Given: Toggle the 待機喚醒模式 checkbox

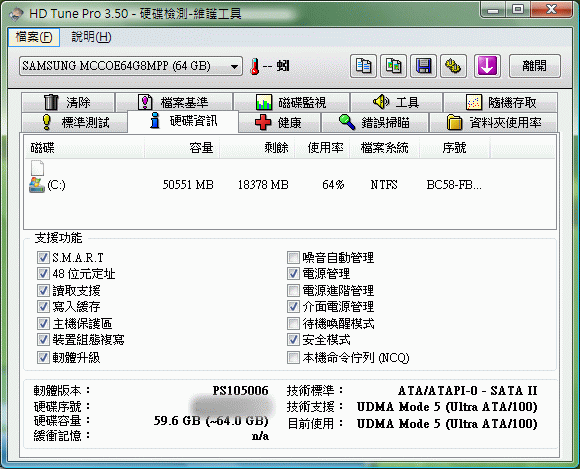Looking at the screenshot, I should [x=293, y=323].
